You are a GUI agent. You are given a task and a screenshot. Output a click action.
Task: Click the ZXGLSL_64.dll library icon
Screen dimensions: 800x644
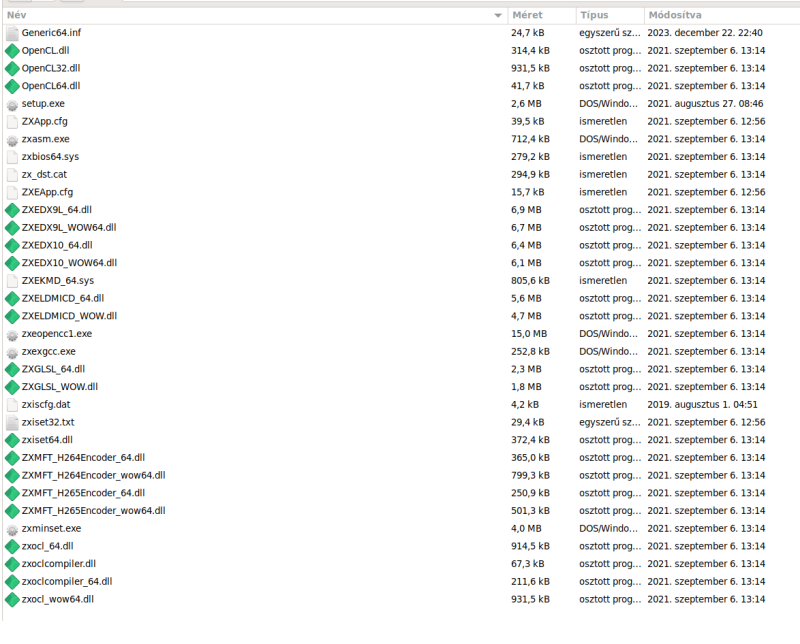[x=12, y=369]
